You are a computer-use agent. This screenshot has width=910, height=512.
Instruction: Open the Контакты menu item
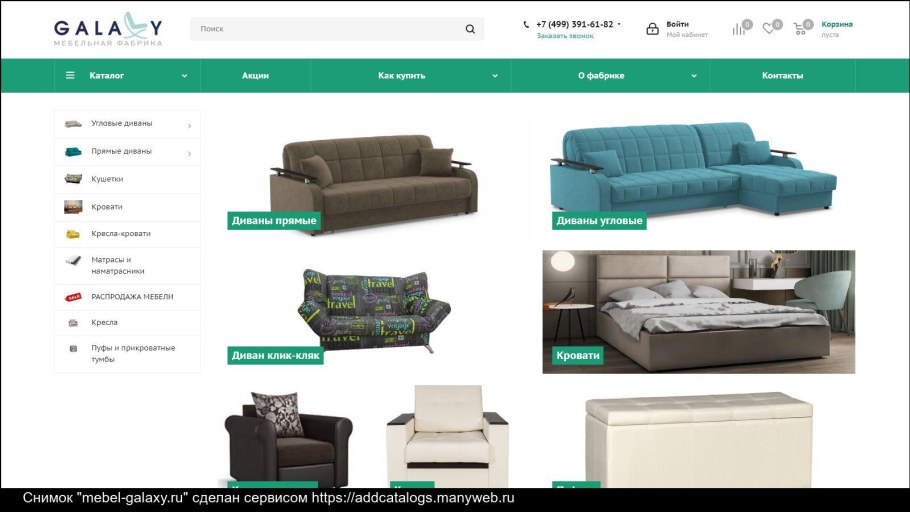[x=782, y=75]
